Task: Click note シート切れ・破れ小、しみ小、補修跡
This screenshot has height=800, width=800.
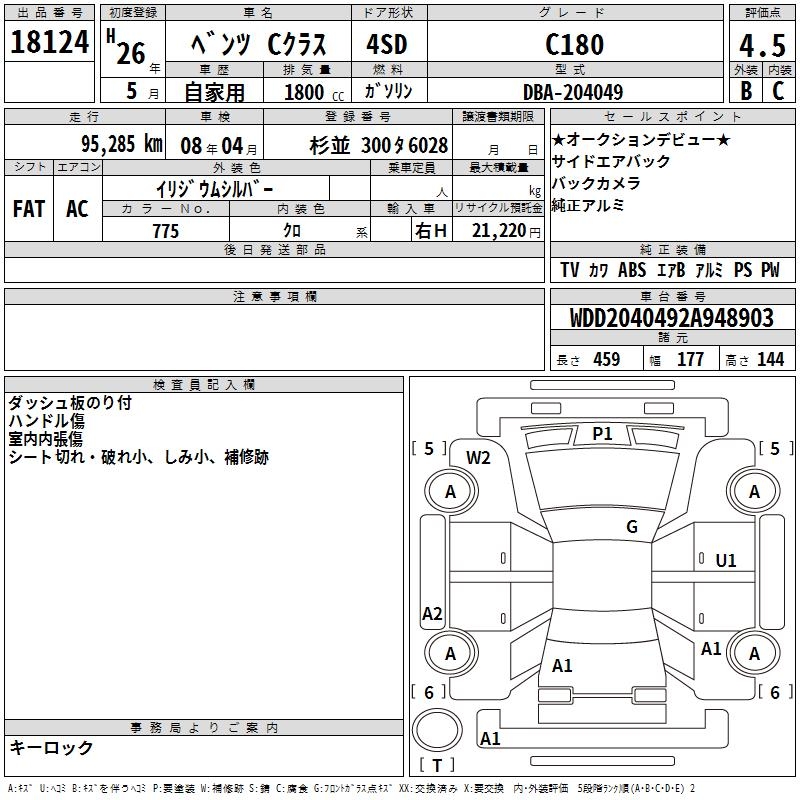Action: (x=138, y=457)
